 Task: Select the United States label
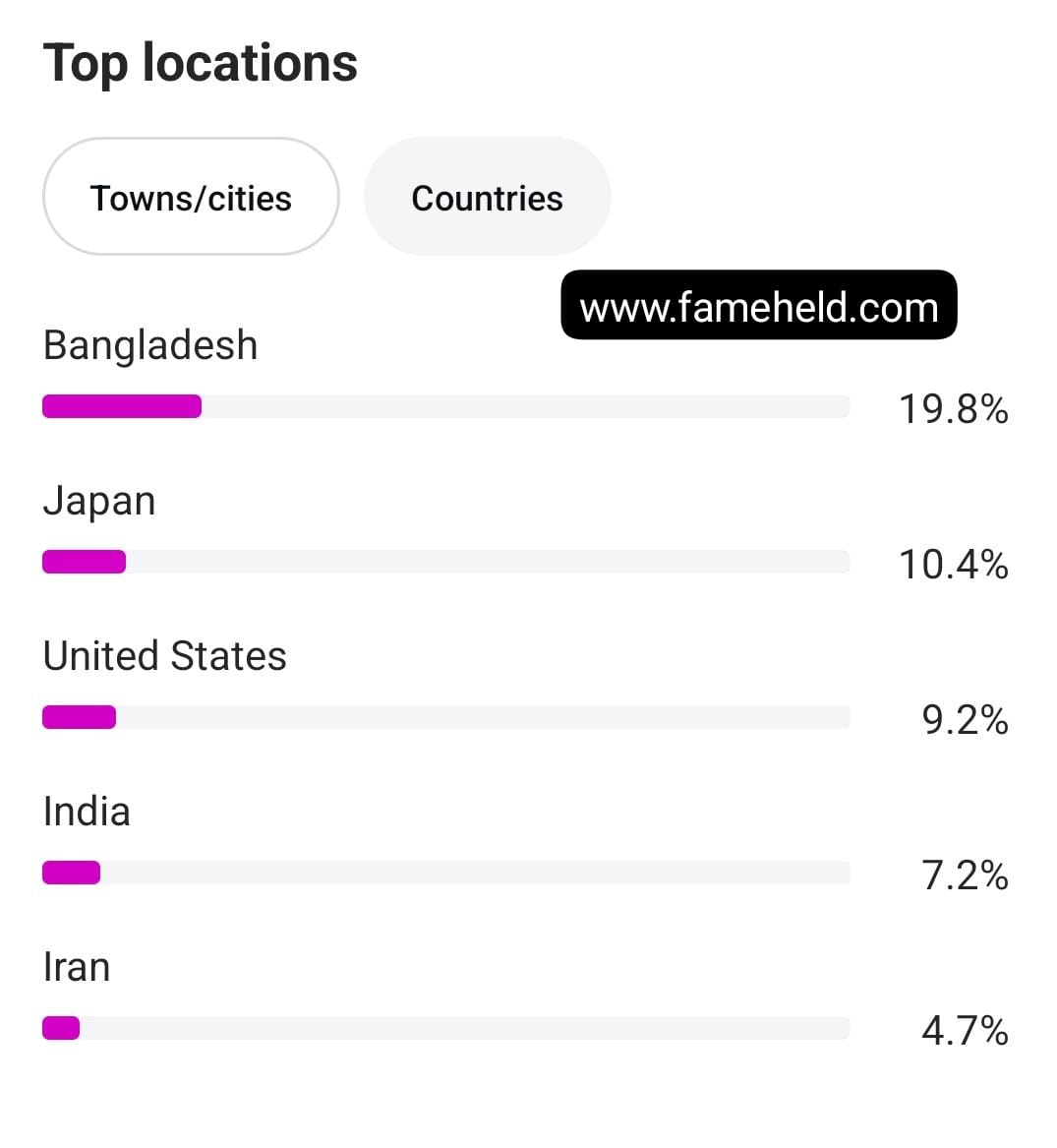tap(165, 656)
